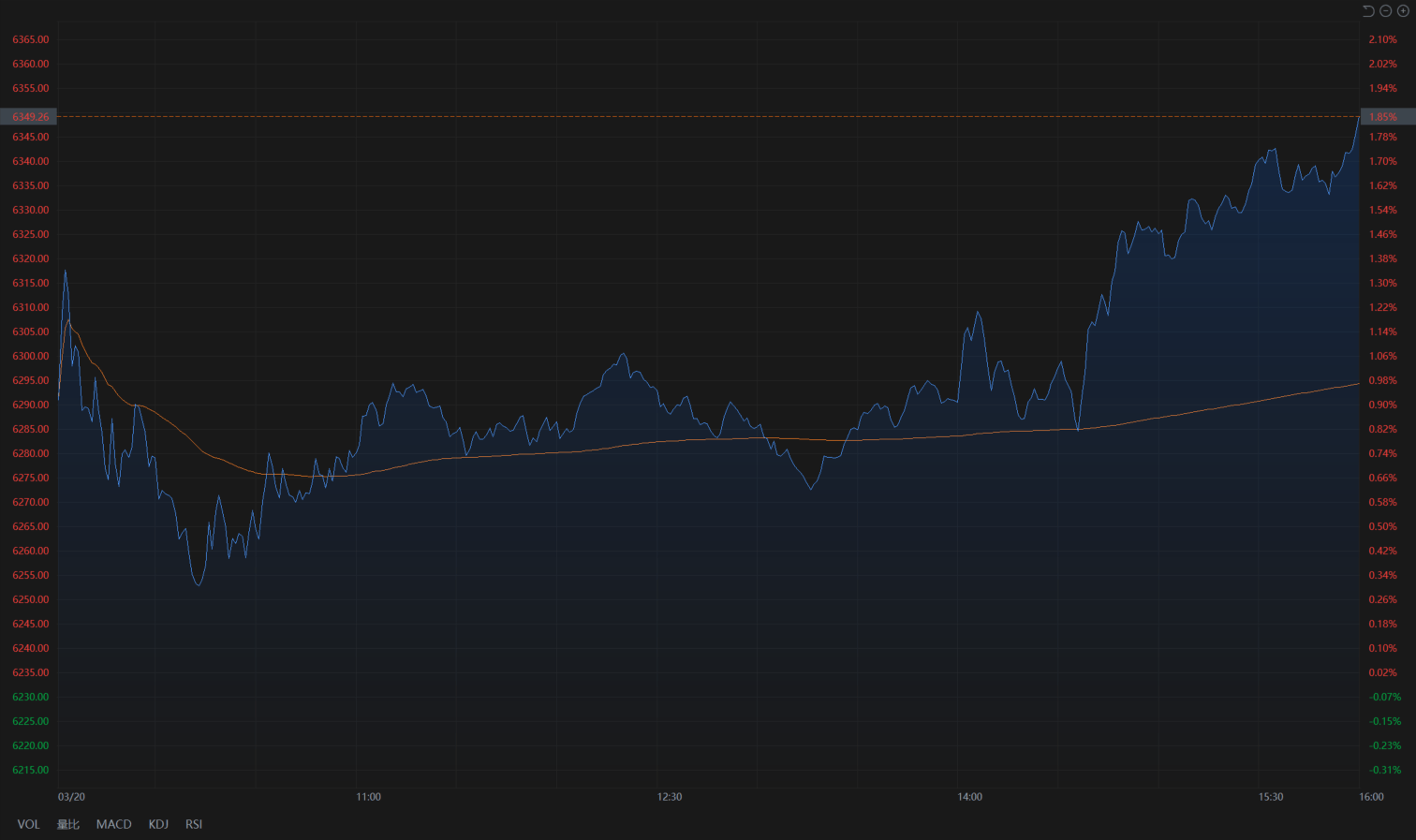Click the current price tag 6349.26
This screenshot has width=1416, height=840.
click(29, 117)
